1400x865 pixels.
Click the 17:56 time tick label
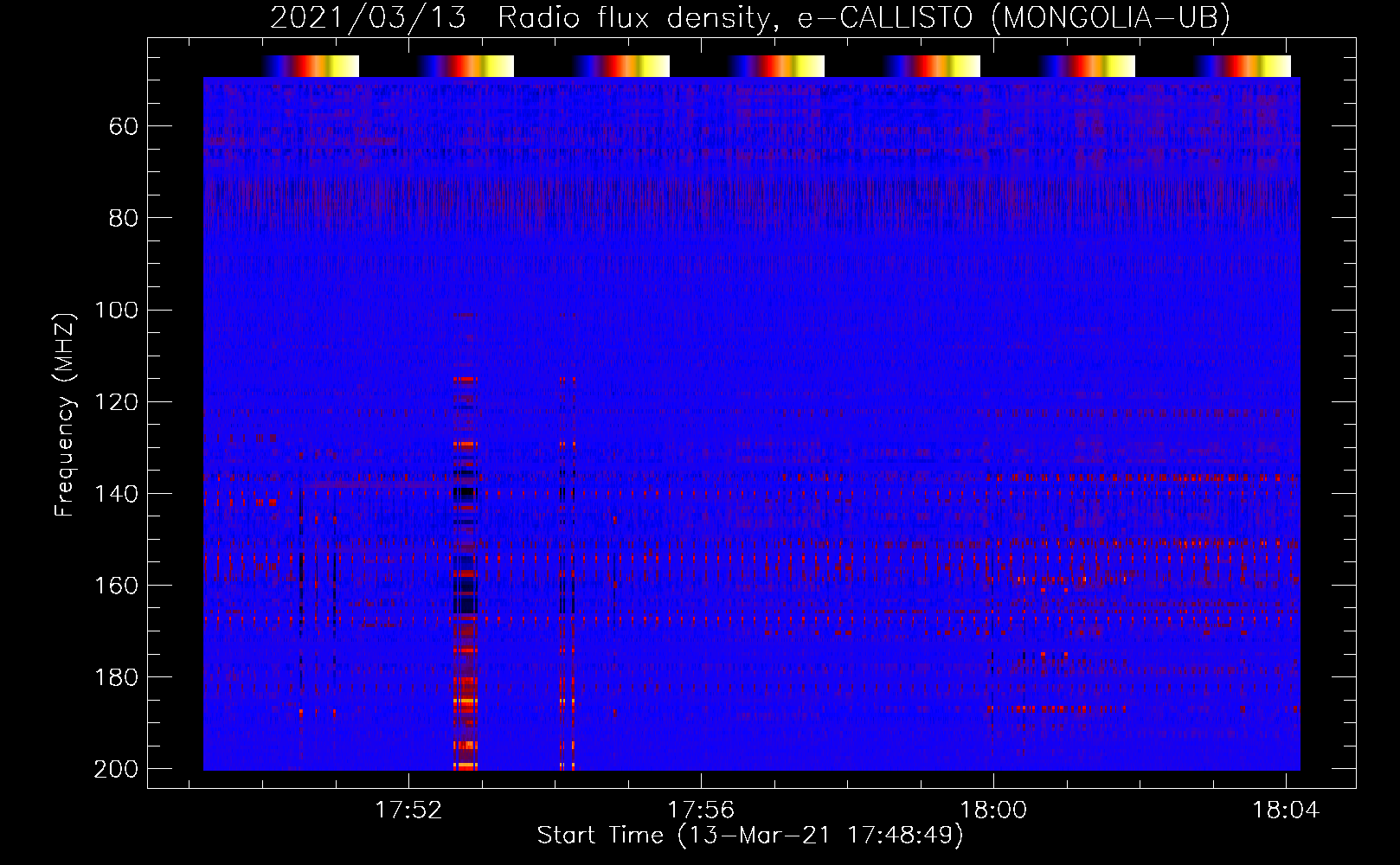pyautogui.click(x=701, y=811)
